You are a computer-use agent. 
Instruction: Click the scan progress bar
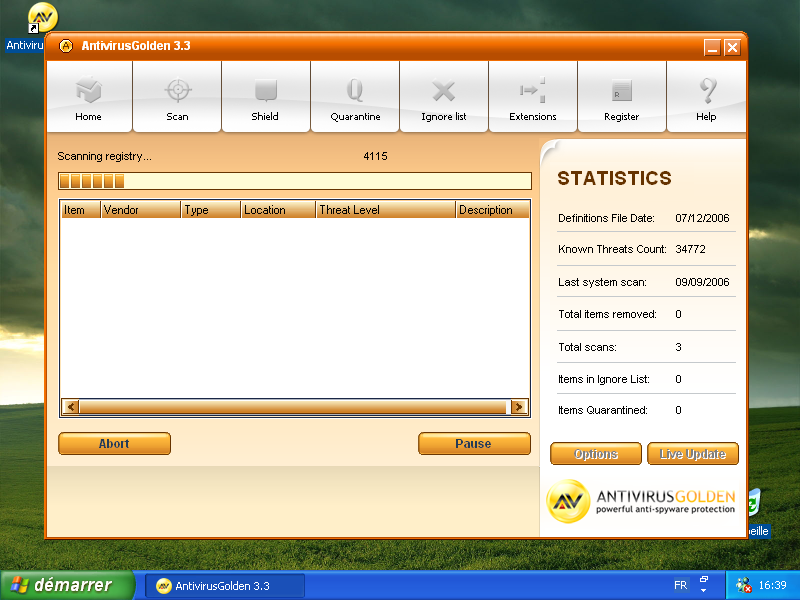click(x=295, y=181)
